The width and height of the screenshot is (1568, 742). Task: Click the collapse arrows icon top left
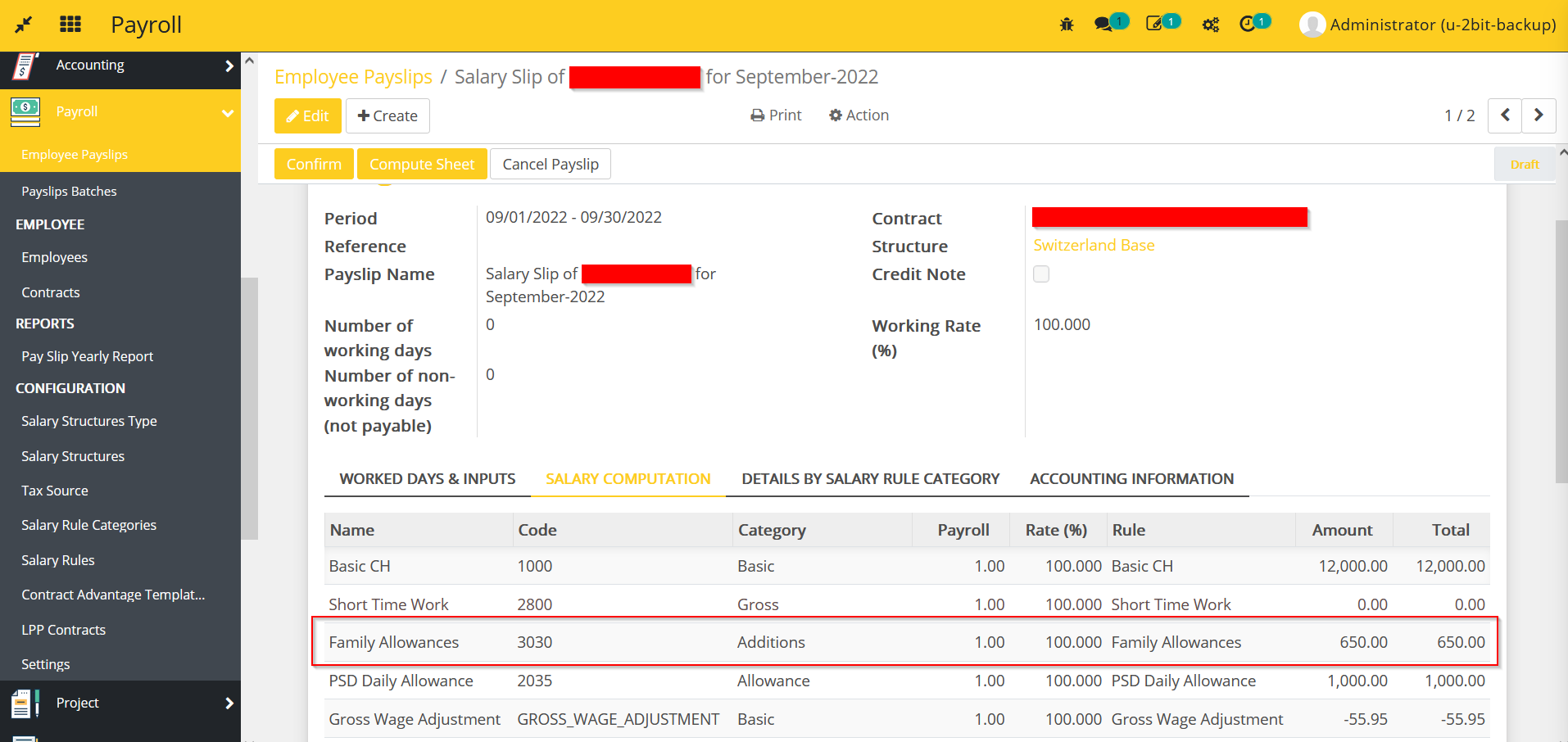click(22, 25)
